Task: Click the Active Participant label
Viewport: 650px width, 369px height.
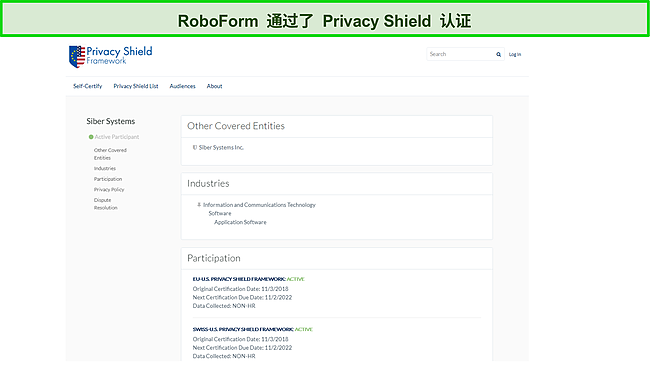Action: coord(117,137)
